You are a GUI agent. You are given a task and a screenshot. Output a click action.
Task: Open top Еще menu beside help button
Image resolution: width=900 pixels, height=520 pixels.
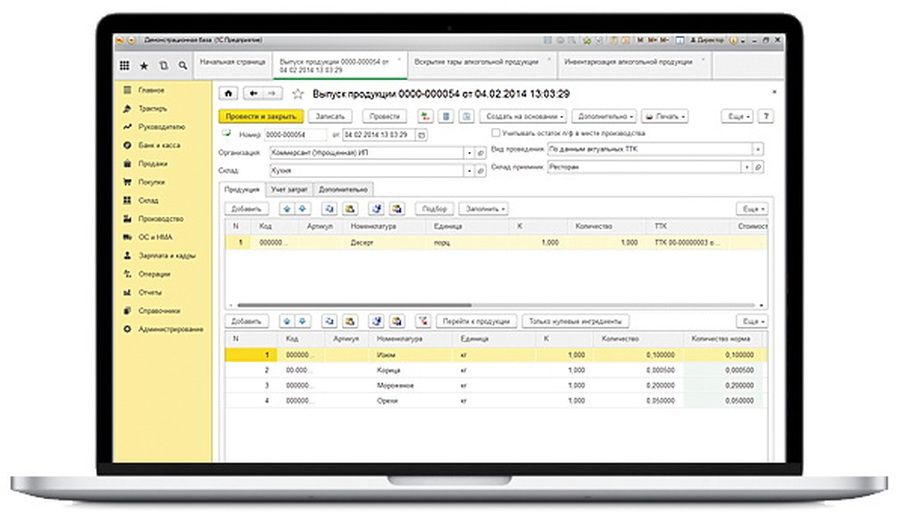tap(738, 117)
